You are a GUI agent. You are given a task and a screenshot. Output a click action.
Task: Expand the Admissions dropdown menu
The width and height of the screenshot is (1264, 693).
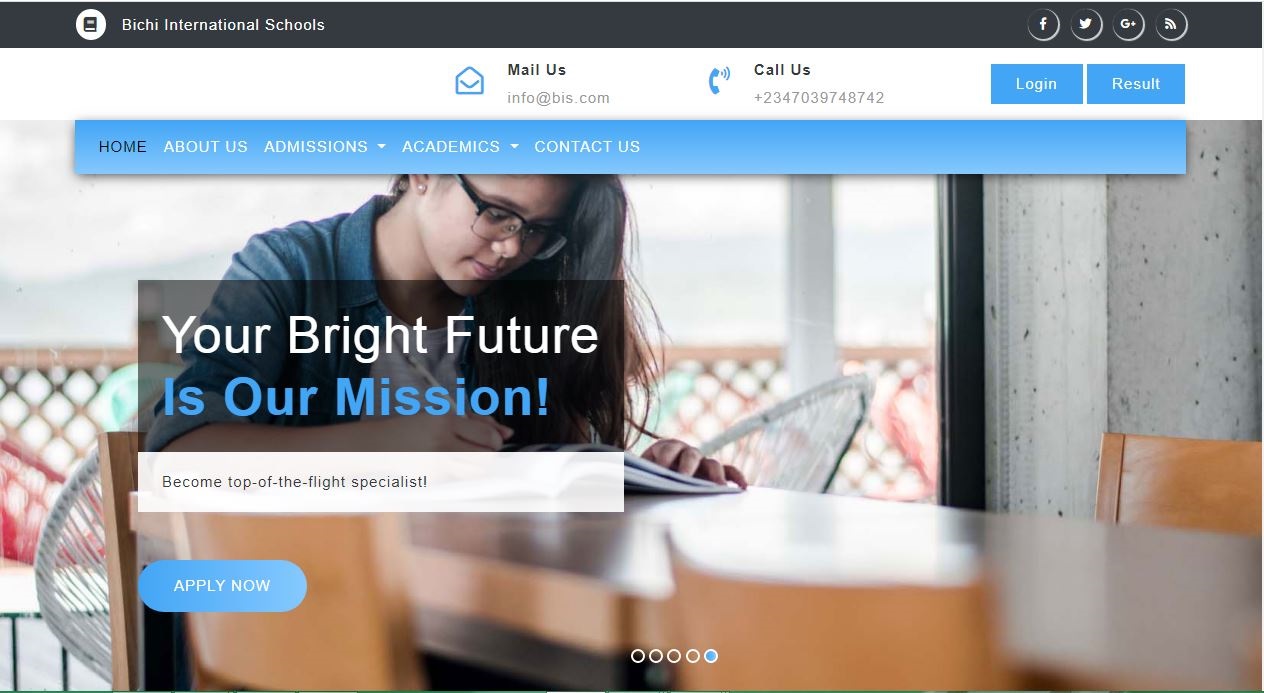[325, 147]
